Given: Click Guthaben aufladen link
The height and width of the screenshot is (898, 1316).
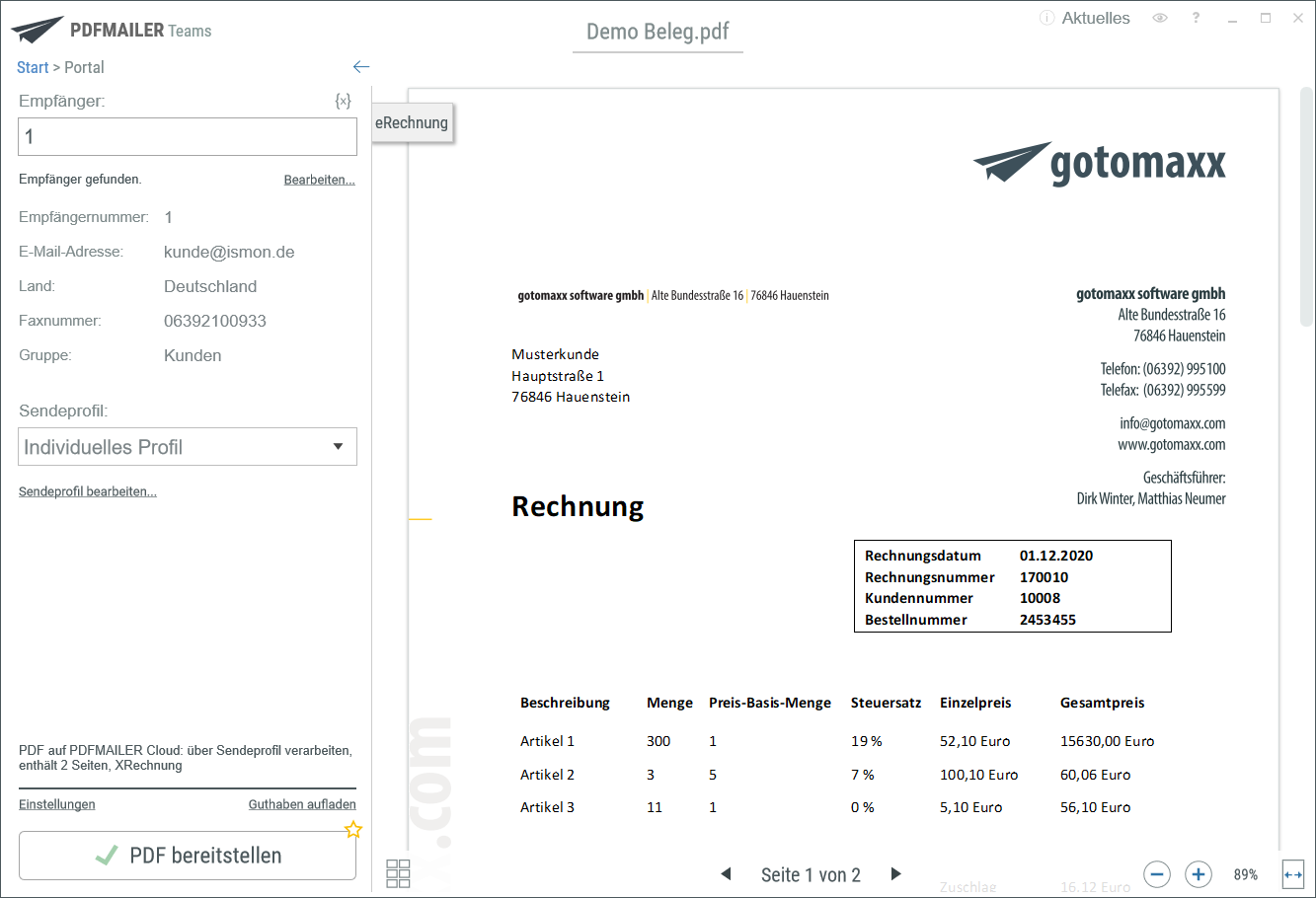Looking at the screenshot, I should pos(302,804).
